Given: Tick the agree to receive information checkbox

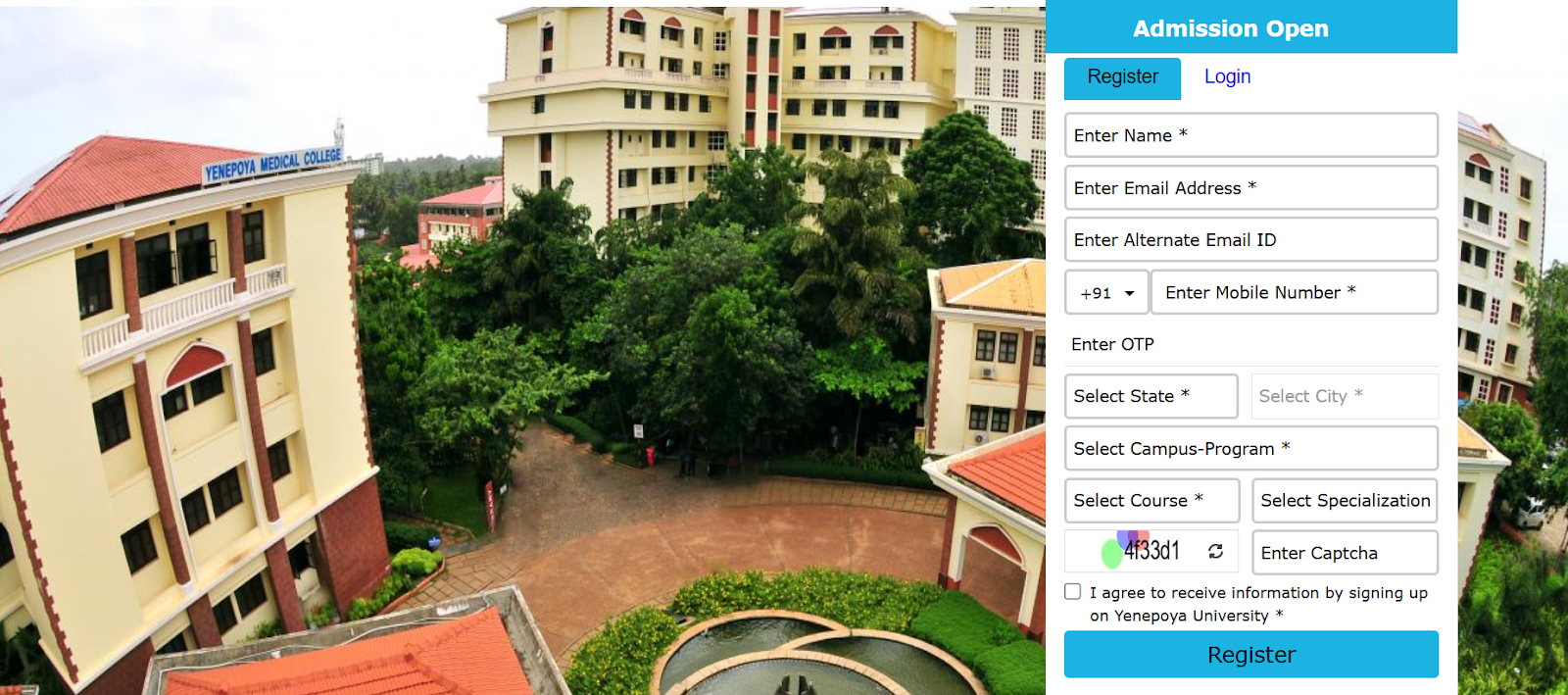Looking at the screenshot, I should coord(1073,592).
